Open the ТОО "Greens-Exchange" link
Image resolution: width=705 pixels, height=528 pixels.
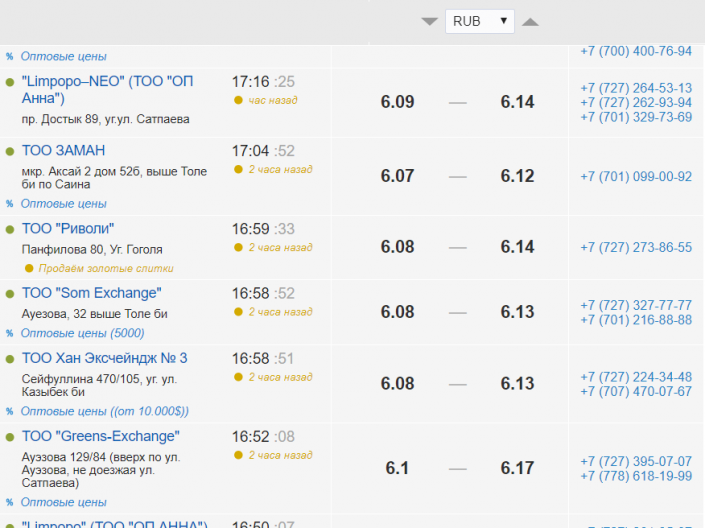pos(100,436)
